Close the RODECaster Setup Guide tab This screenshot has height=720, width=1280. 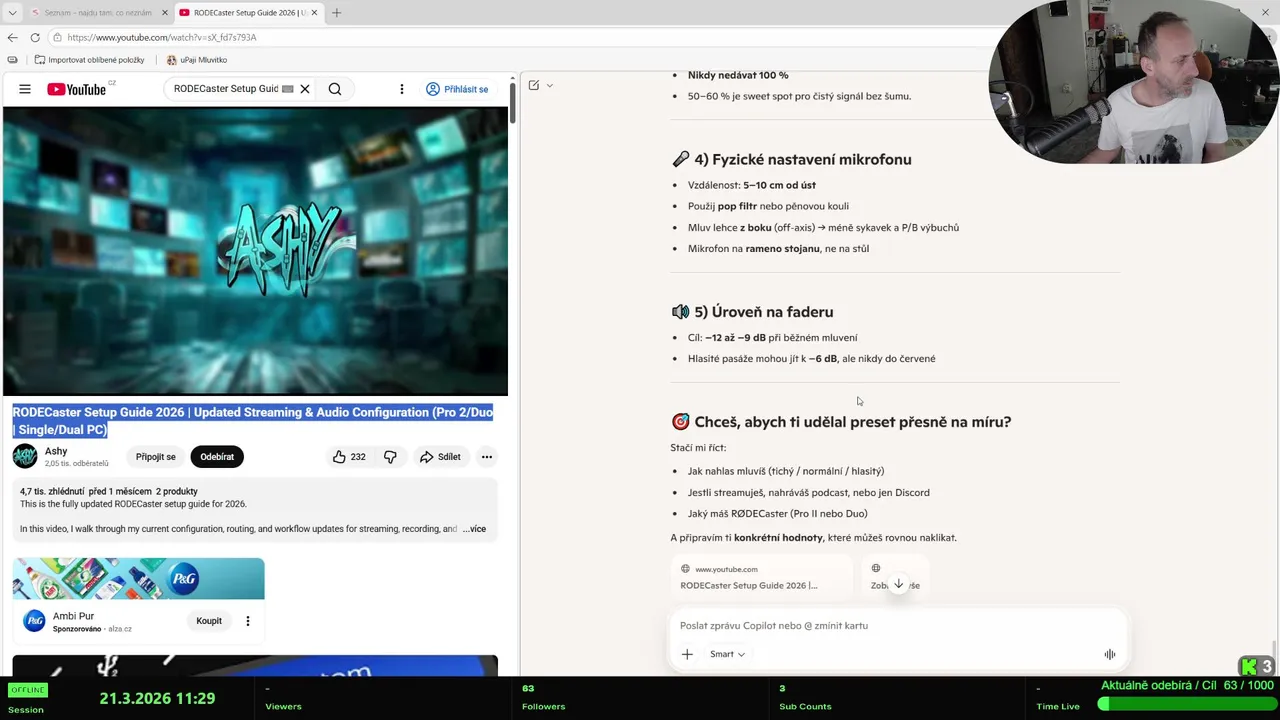(314, 13)
